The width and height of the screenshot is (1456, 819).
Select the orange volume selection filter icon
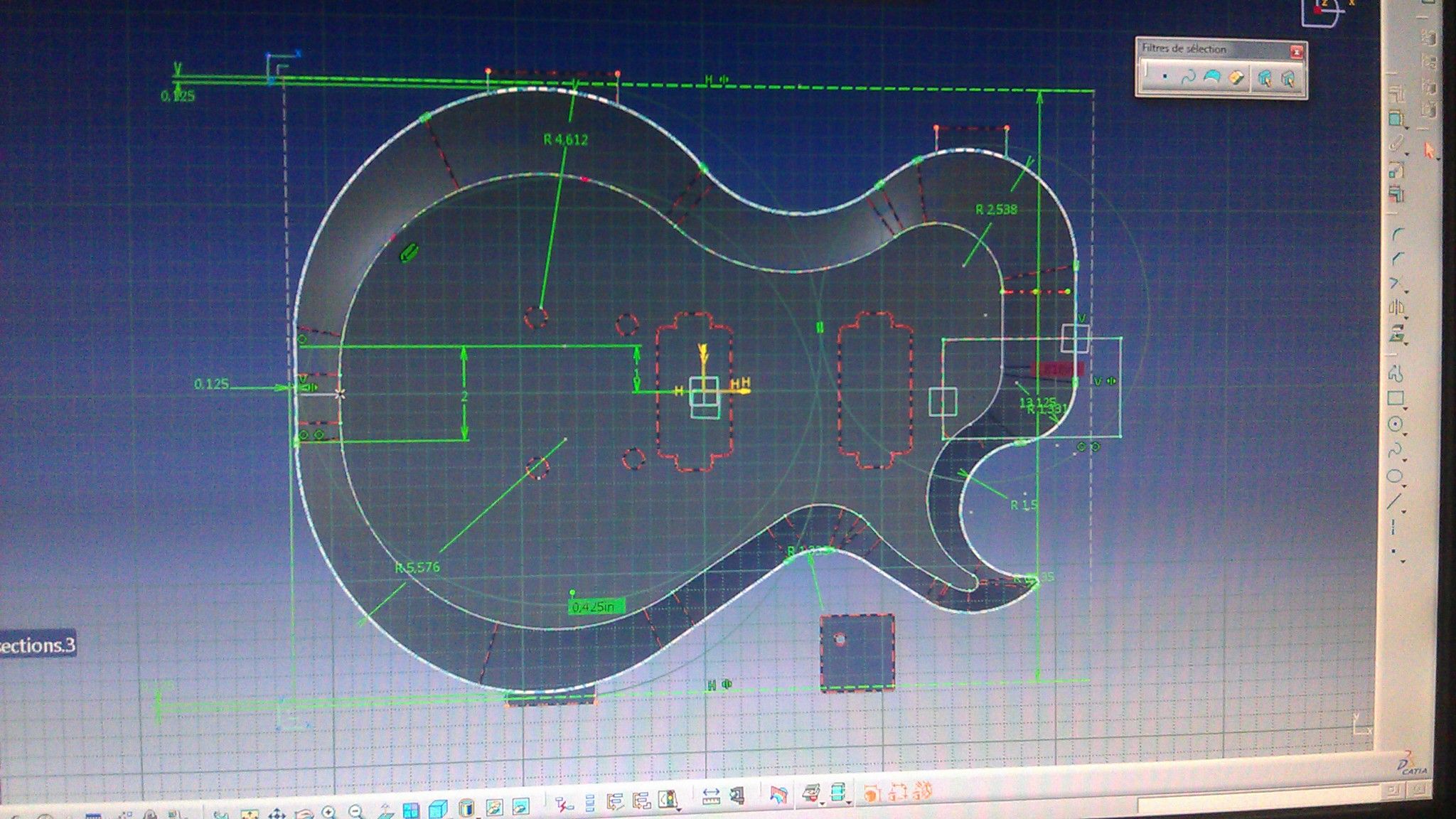1236,76
